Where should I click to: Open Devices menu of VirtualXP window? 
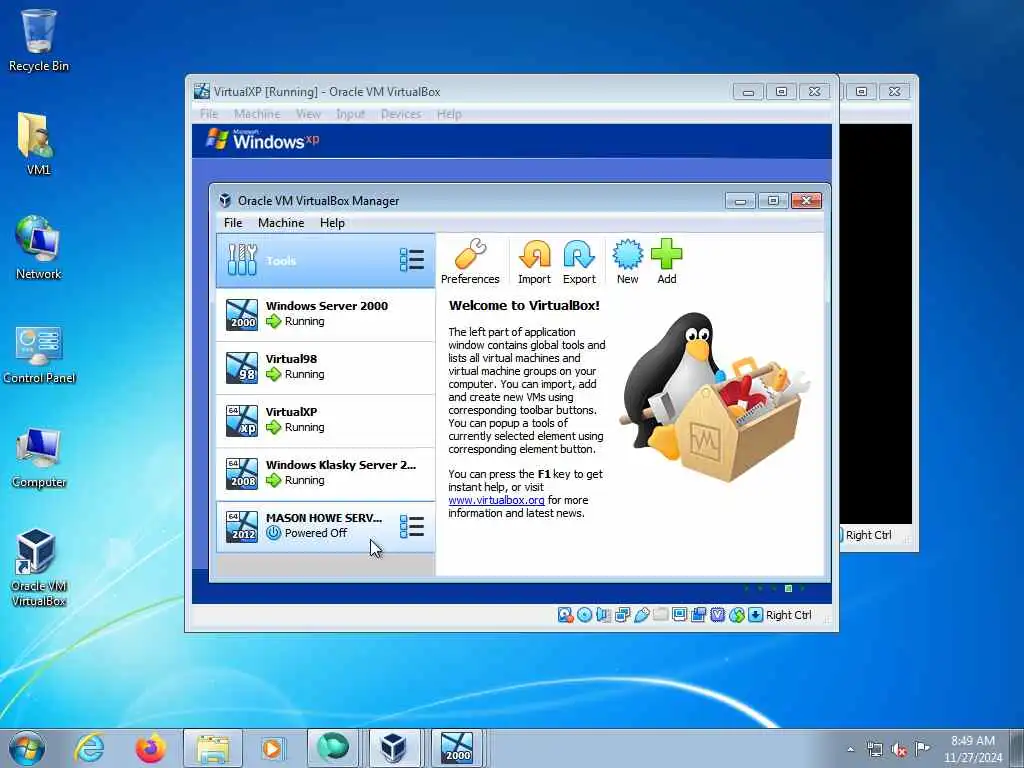(x=401, y=114)
